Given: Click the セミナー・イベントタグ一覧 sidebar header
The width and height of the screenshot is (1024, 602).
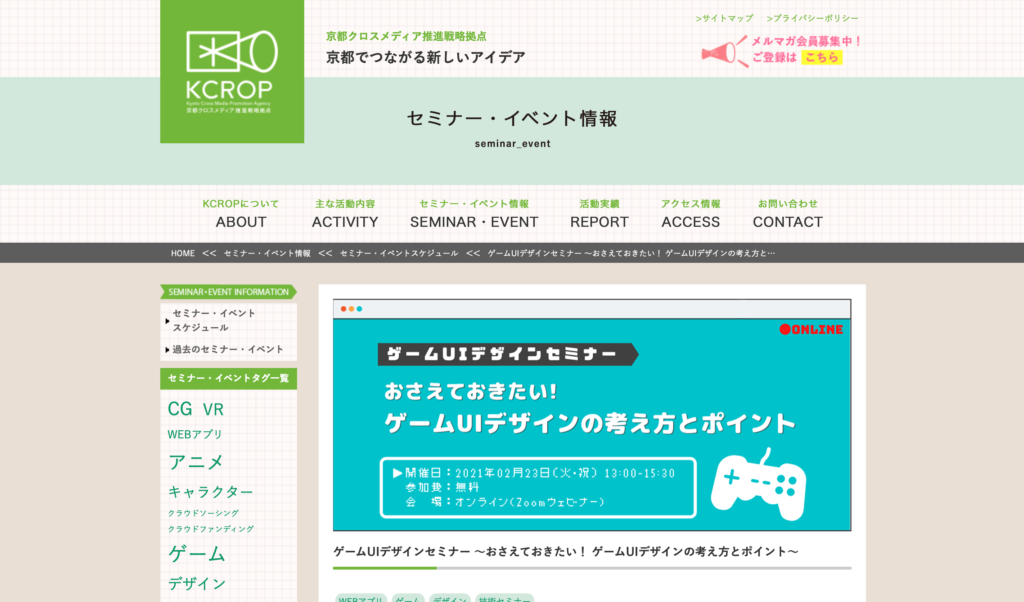Looking at the screenshot, I should [229, 379].
